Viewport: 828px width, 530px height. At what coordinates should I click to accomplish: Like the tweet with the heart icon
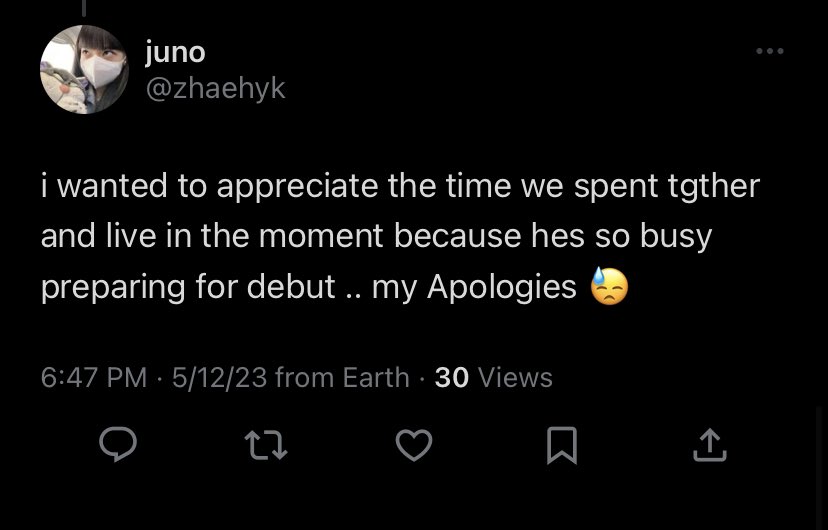[x=414, y=445]
